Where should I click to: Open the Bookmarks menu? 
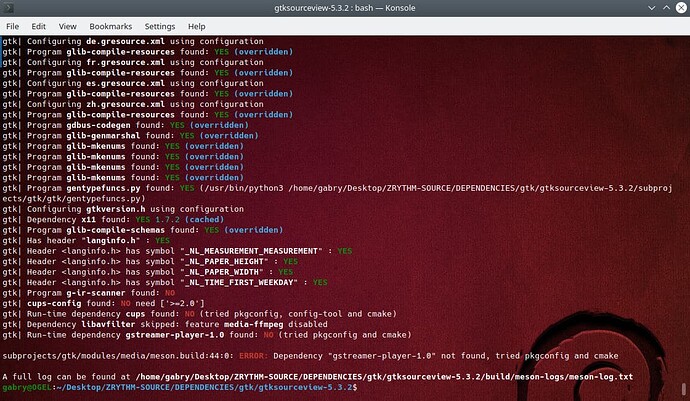pyautogui.click(x=110, y=26)
